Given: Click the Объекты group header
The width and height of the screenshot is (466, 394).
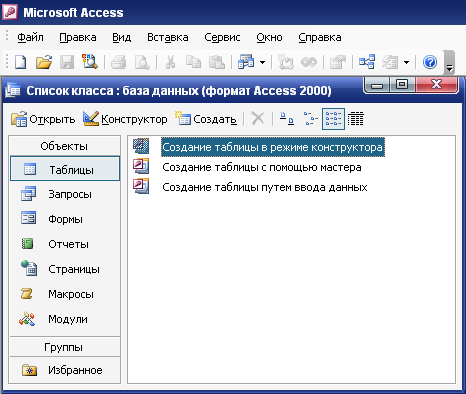Looking at the screenshot, I should click(65, 146).
